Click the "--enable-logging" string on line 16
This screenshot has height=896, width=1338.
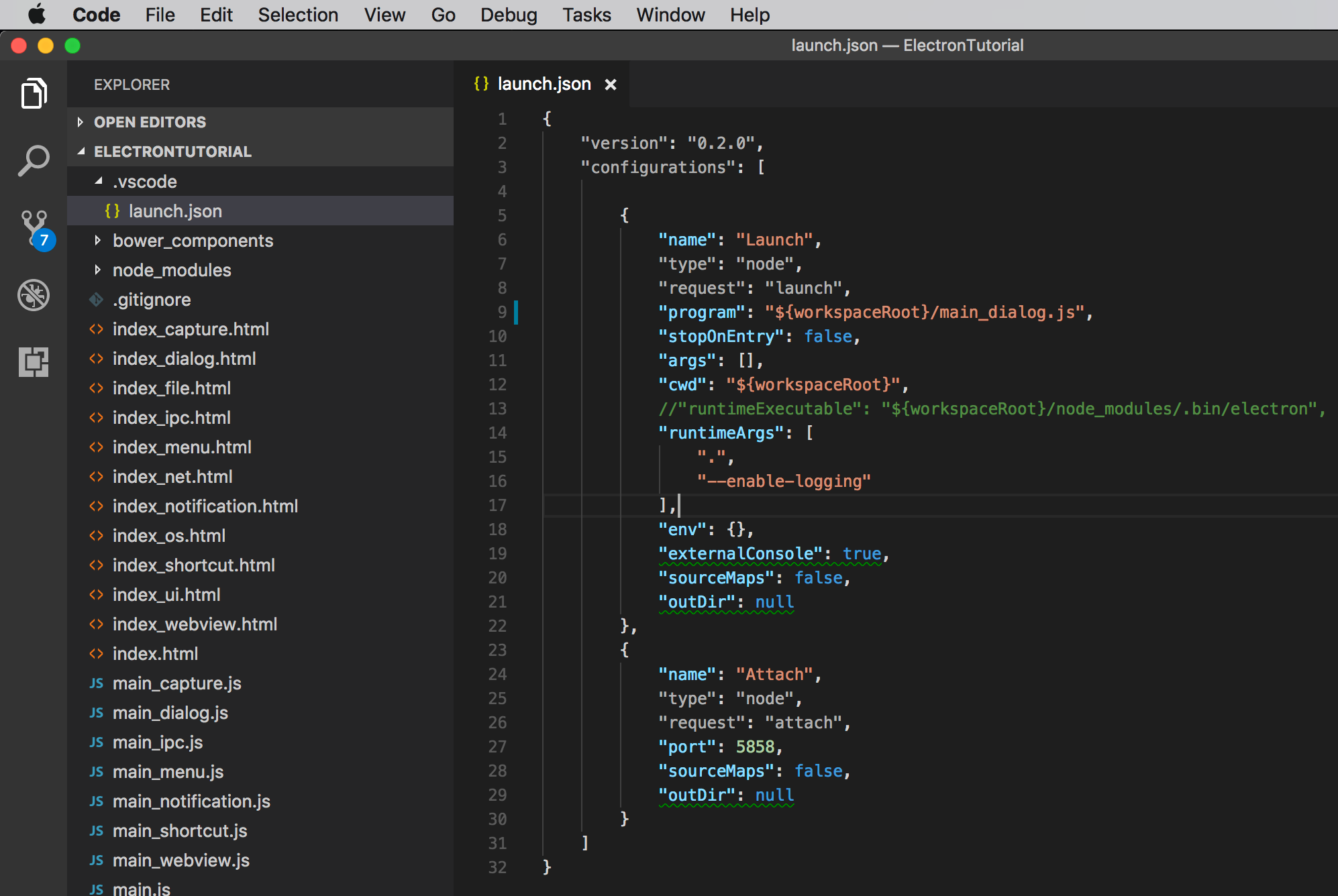point(784,482)
